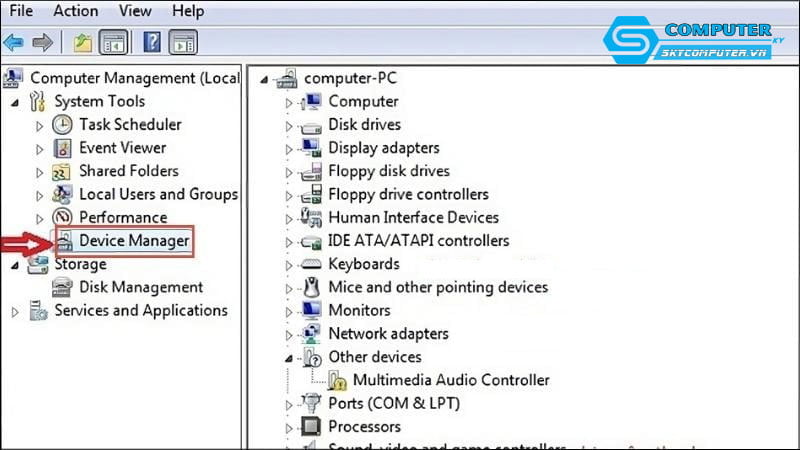Expand Services and Applications arrow
Screen dimensions: 800x450
(15, 312)
